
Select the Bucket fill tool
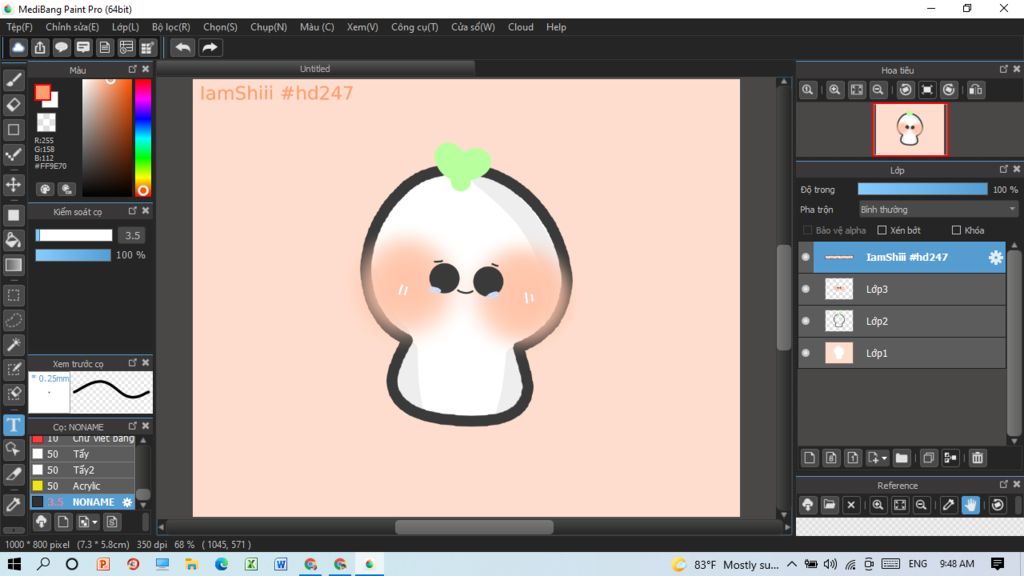(14, 240)
